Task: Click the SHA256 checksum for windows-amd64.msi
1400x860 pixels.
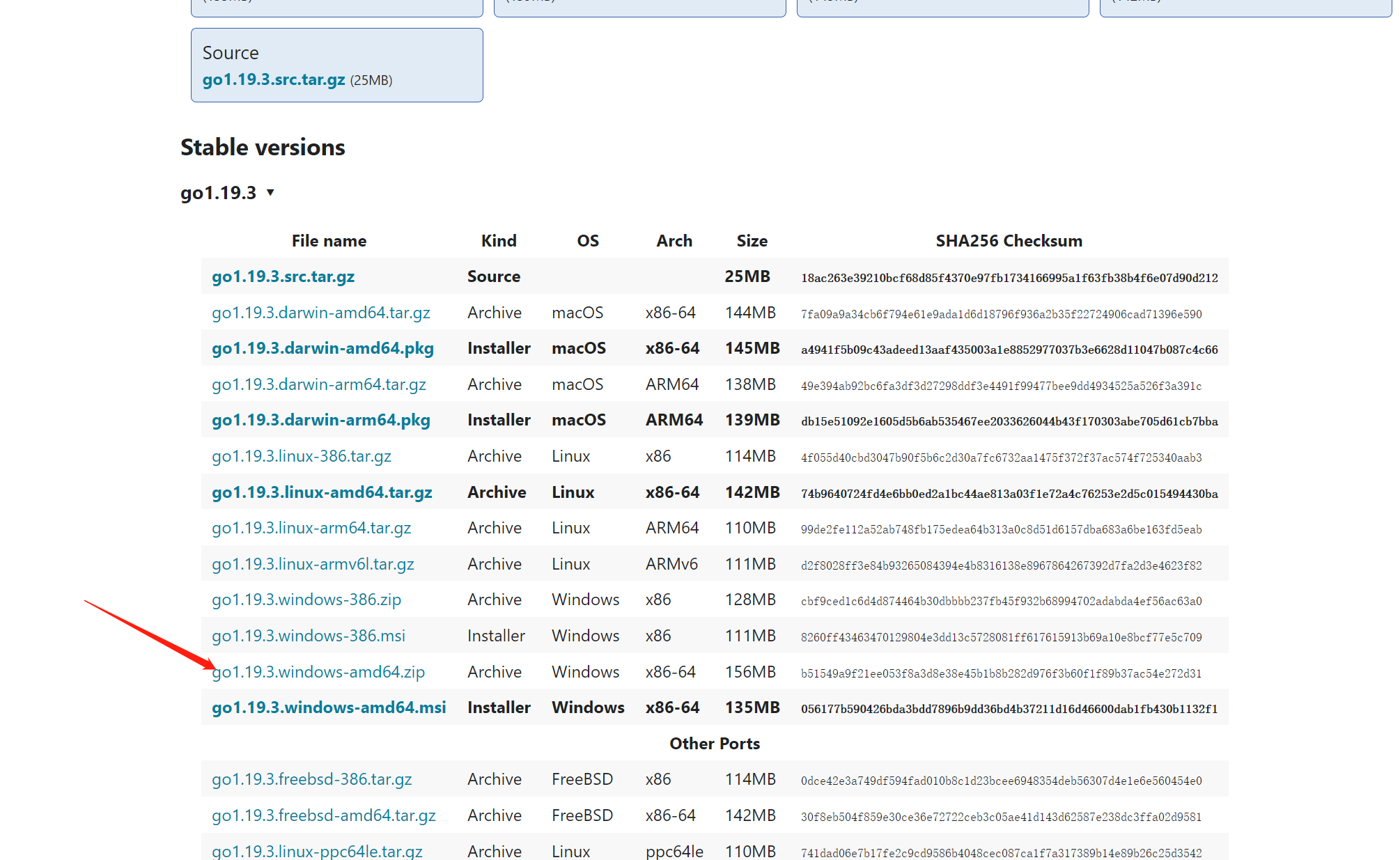Action: pos(1009,709)
